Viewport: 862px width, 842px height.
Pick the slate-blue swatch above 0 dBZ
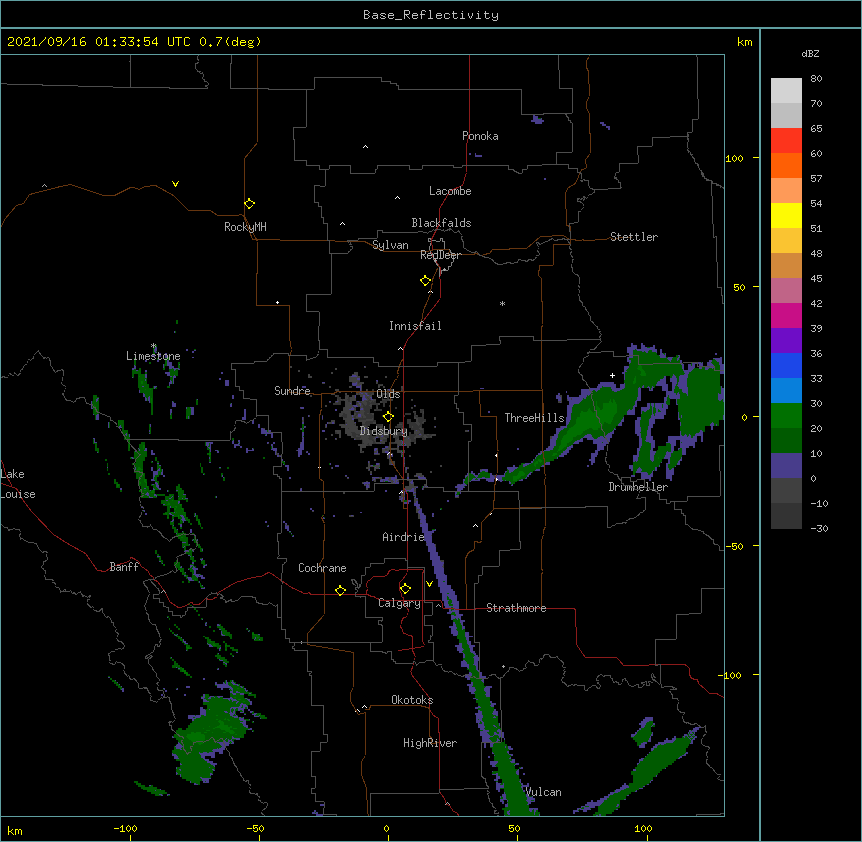pyautogui.click(x=786, y=466)
